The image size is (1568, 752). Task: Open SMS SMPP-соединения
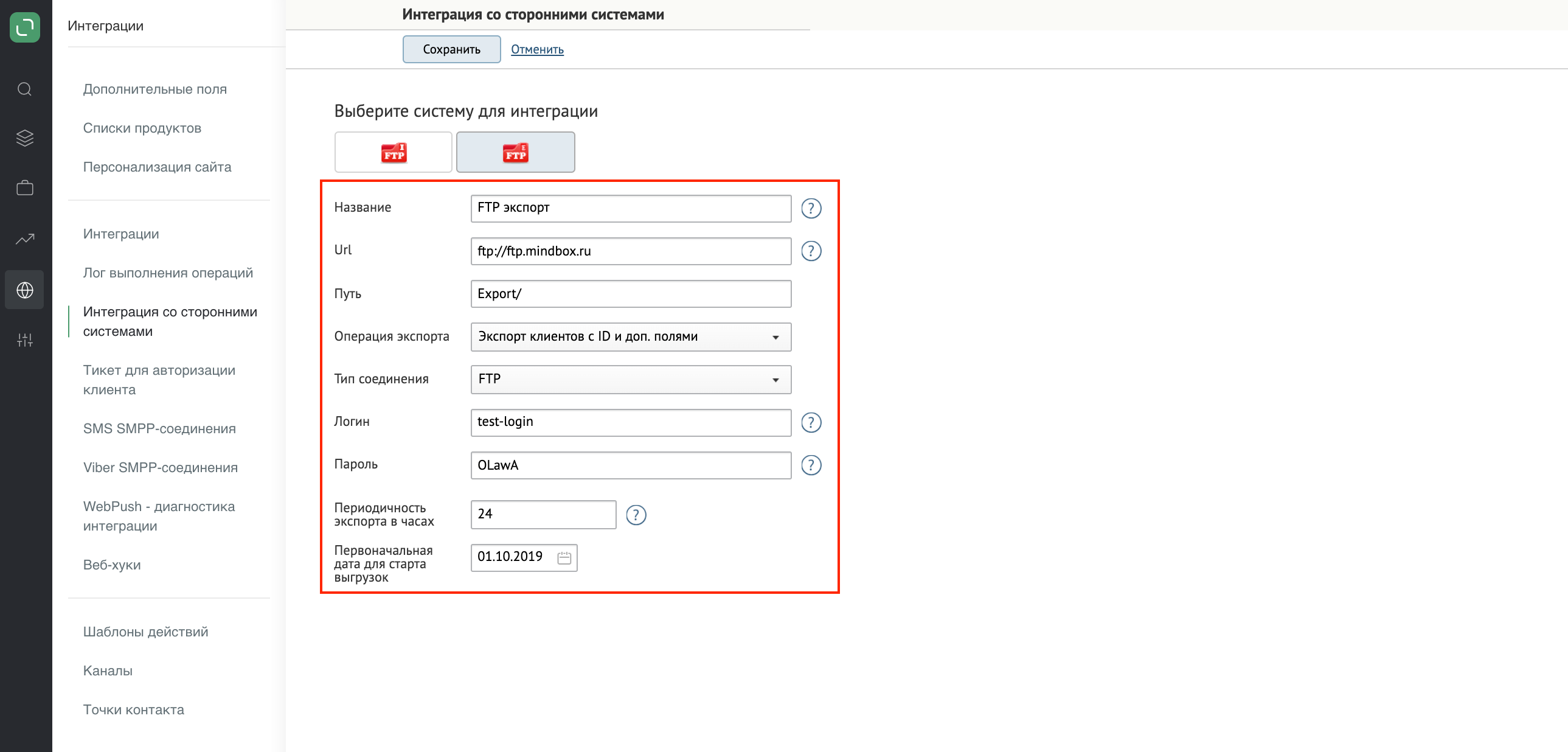pos(159,429)
